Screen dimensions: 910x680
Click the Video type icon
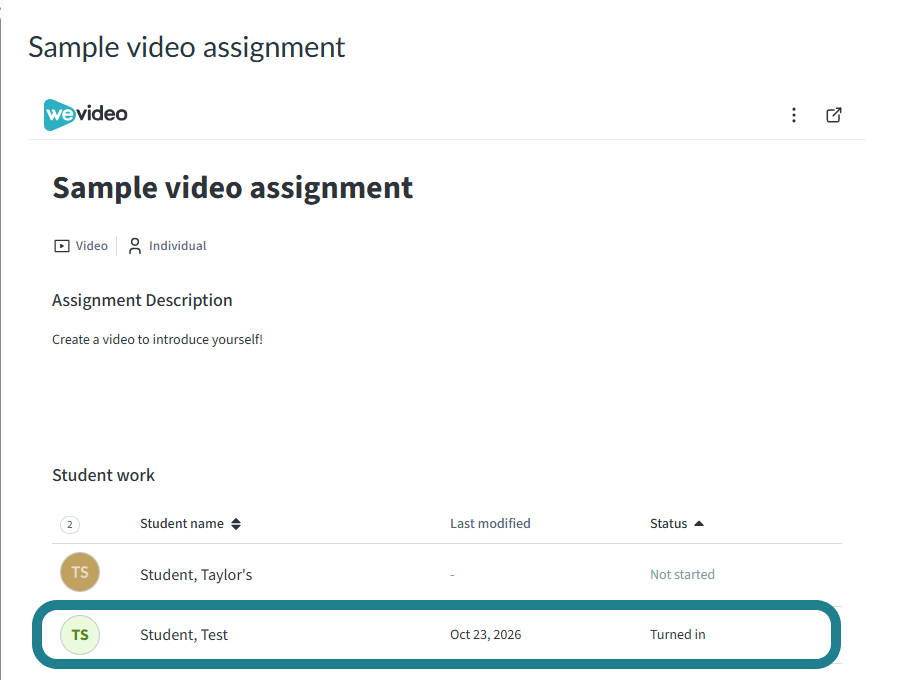[x=62, y=246]
